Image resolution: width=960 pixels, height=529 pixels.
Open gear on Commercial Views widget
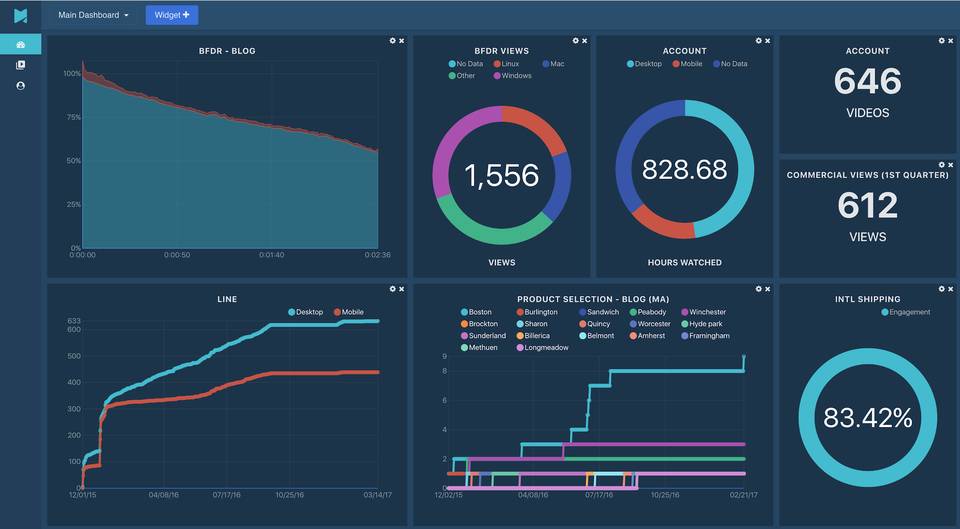pyautogui.click(x=942, y=165)
